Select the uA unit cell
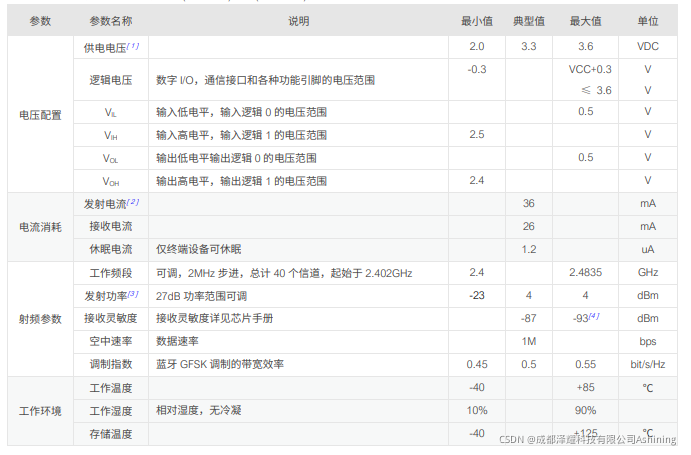Viewport: 691px width, 455px height. pos(647,249)
